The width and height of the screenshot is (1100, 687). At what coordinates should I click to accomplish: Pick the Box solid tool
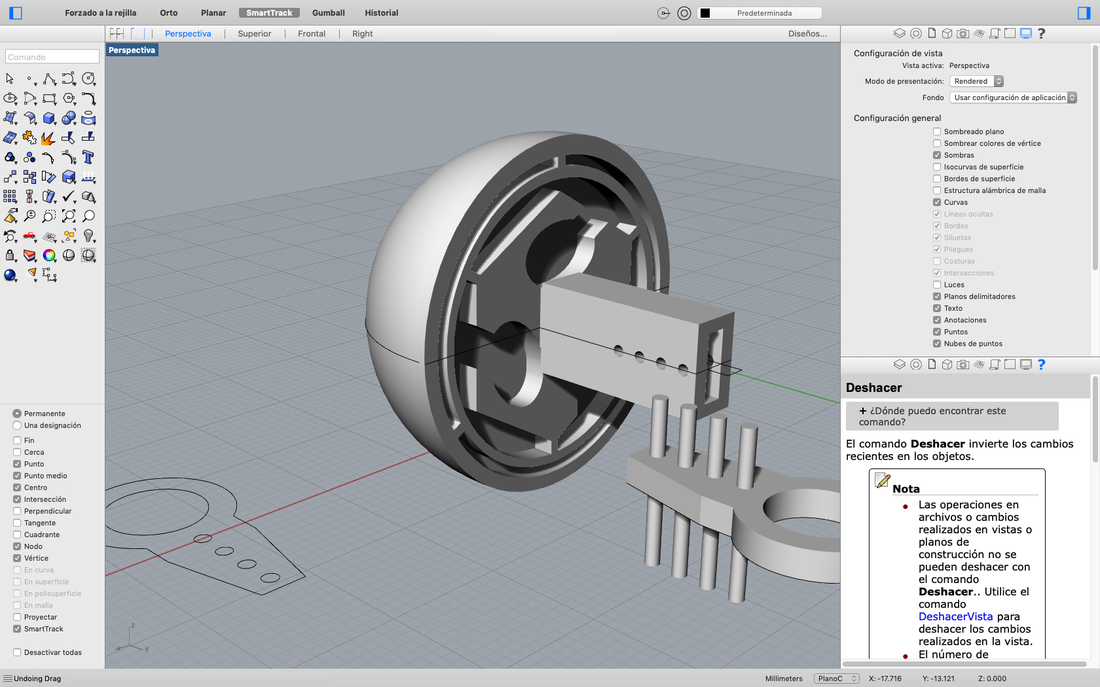pos(49,118)
